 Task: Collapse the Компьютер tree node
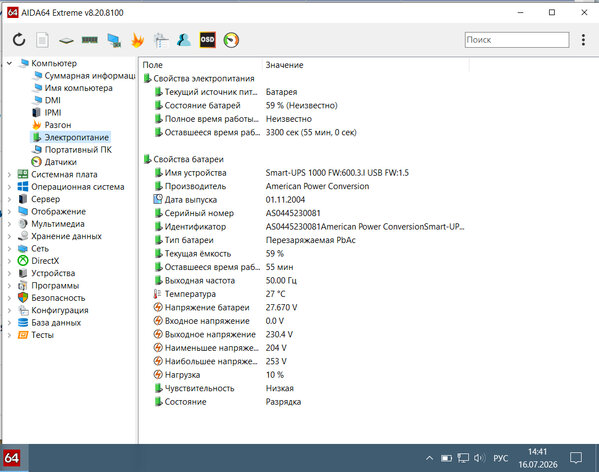click(x=9, y=63)
